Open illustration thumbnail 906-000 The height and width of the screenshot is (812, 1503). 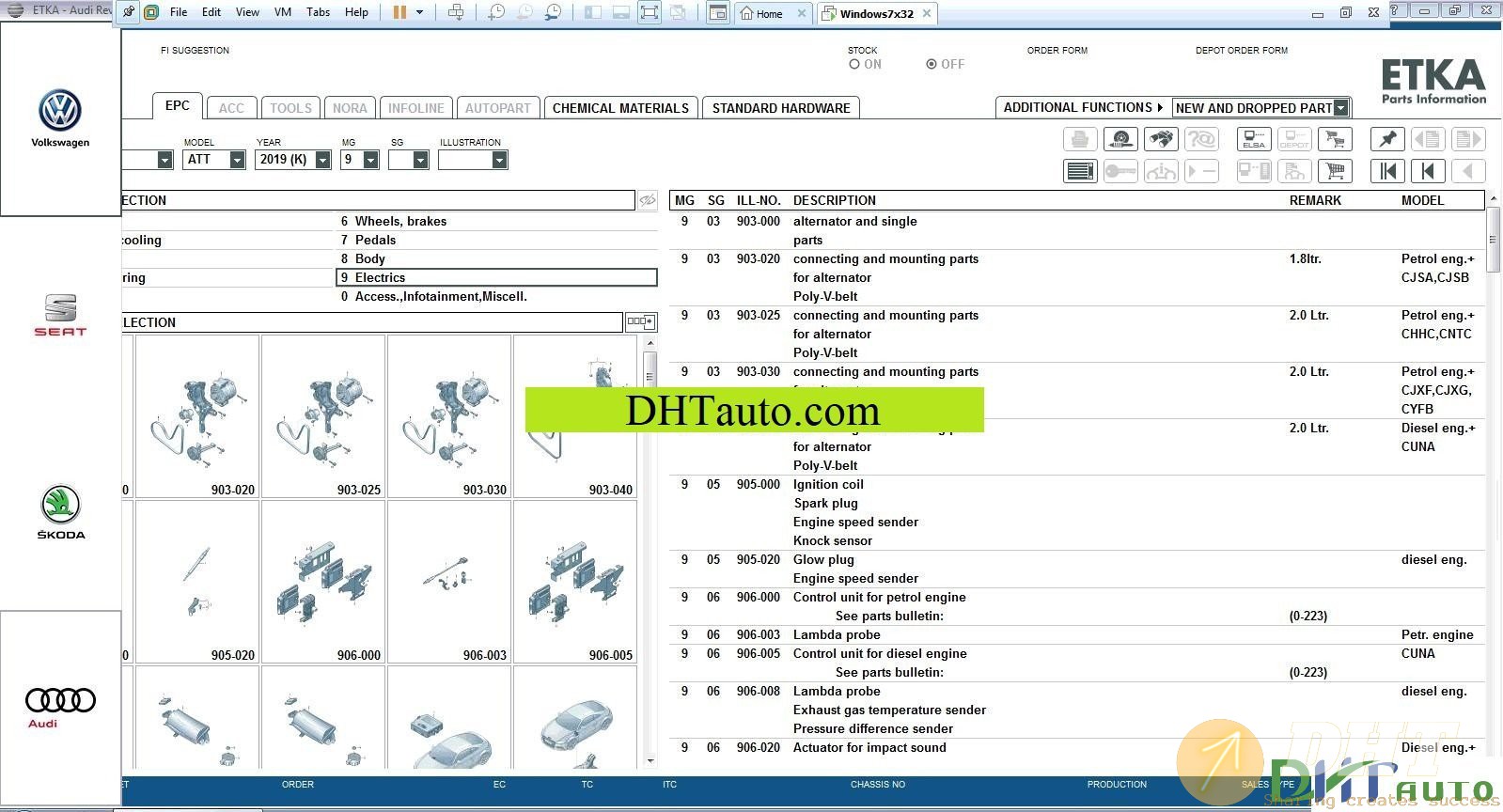point(323,582)
